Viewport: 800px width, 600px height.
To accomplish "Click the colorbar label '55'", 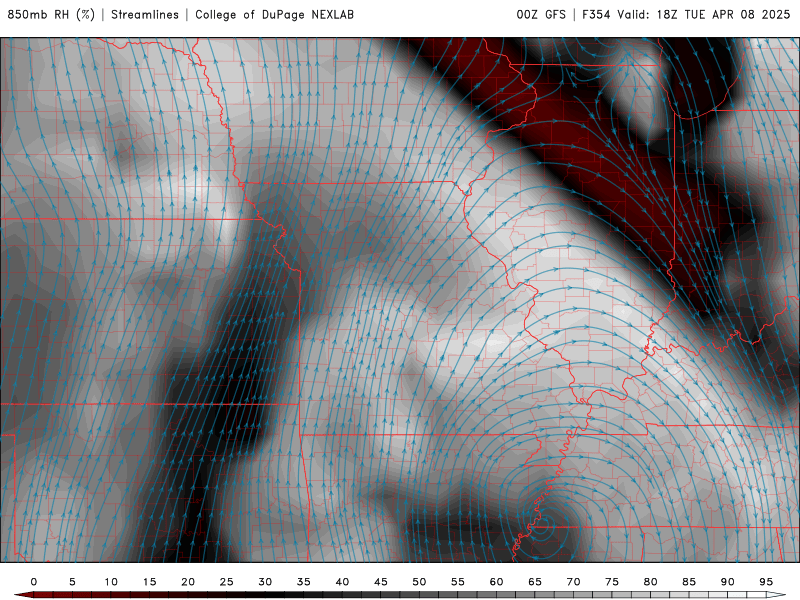I will 458,582.
